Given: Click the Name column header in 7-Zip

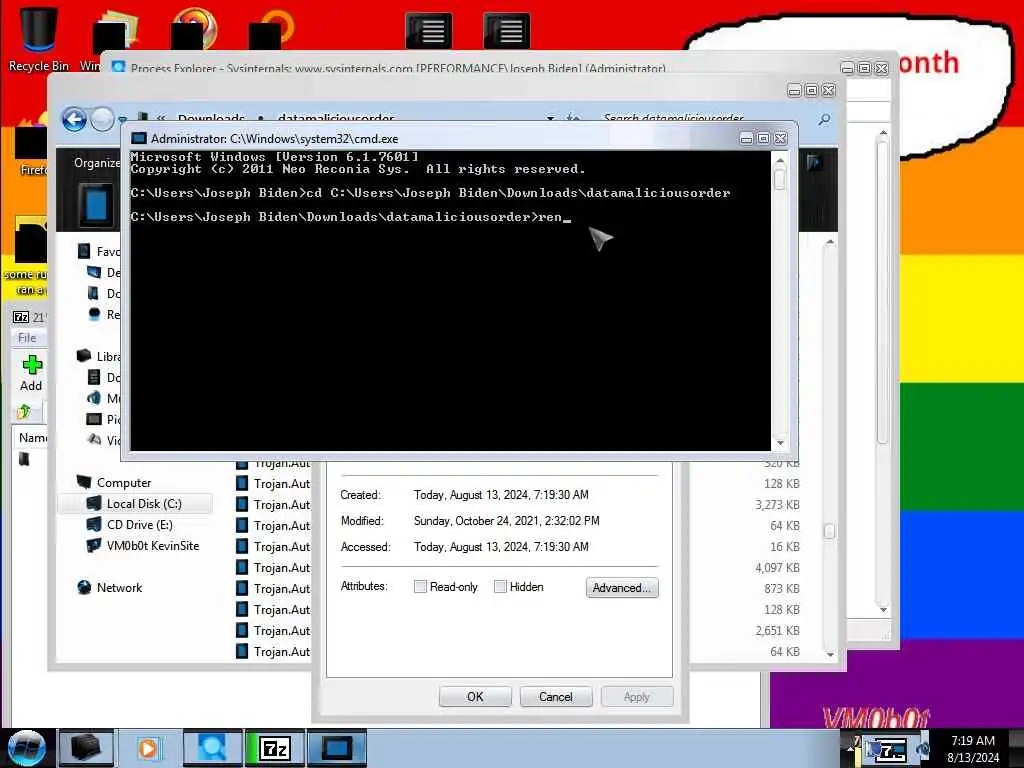Looking at the screenshot, I should click(x=33, y=438).
